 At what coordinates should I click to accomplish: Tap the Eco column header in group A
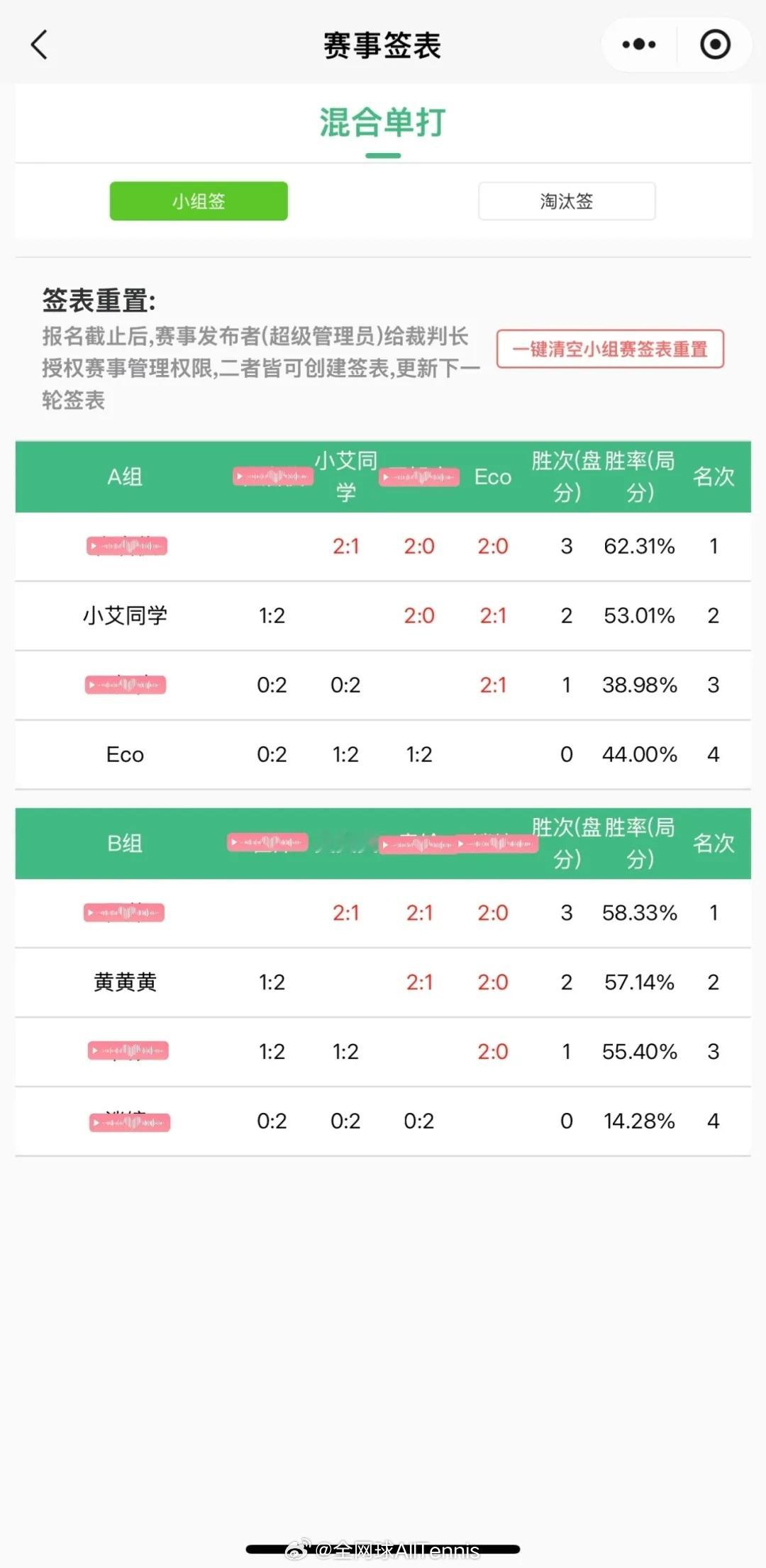coord(493,477)
